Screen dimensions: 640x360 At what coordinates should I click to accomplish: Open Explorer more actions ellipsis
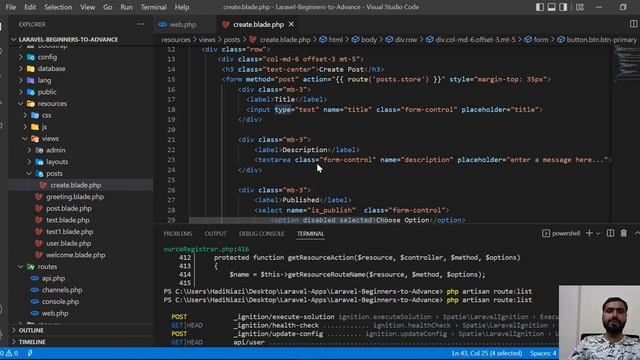141,24
